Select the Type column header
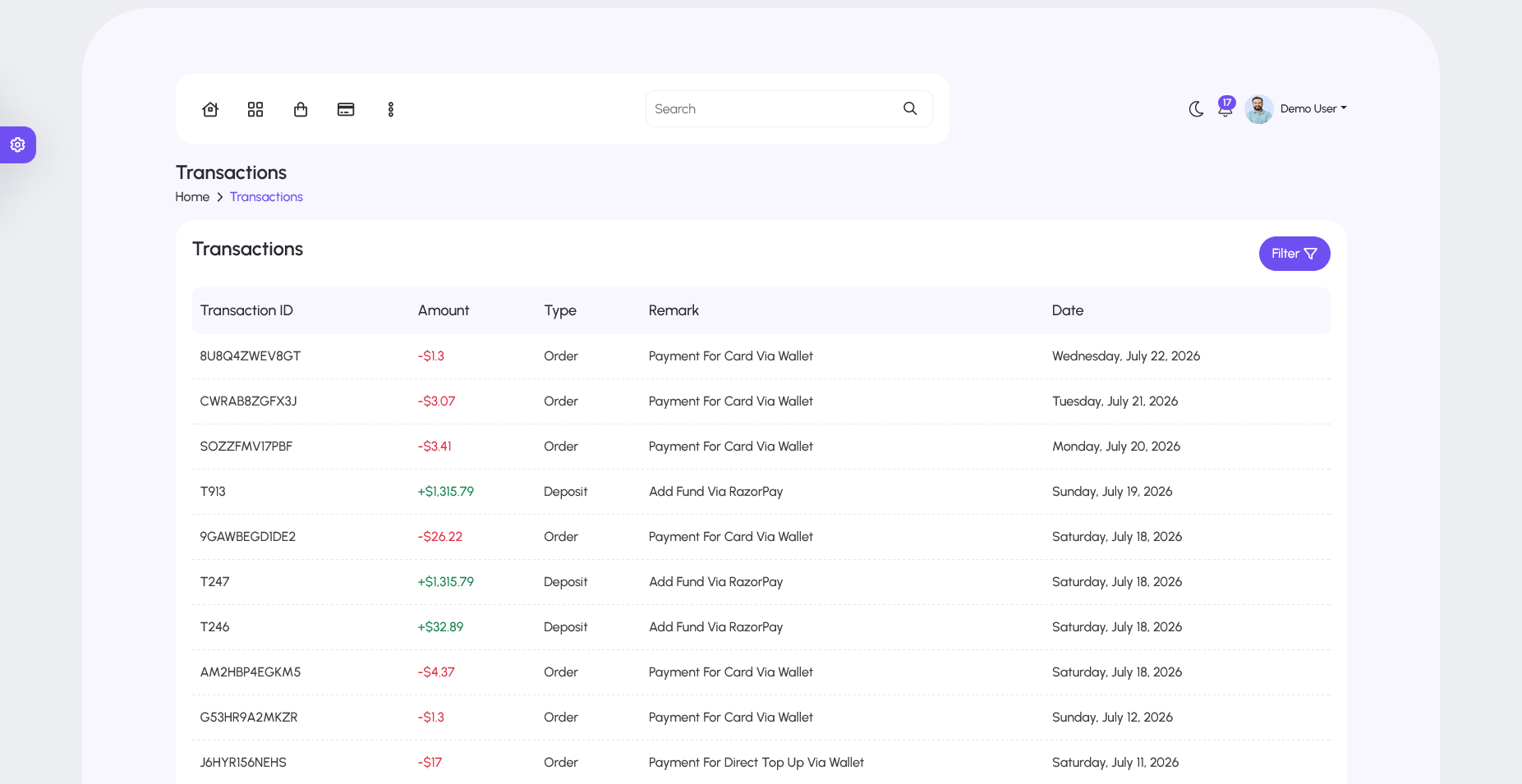Image resolution: width=1522 pixels, height=784 pixels. (x=560, y=310)
